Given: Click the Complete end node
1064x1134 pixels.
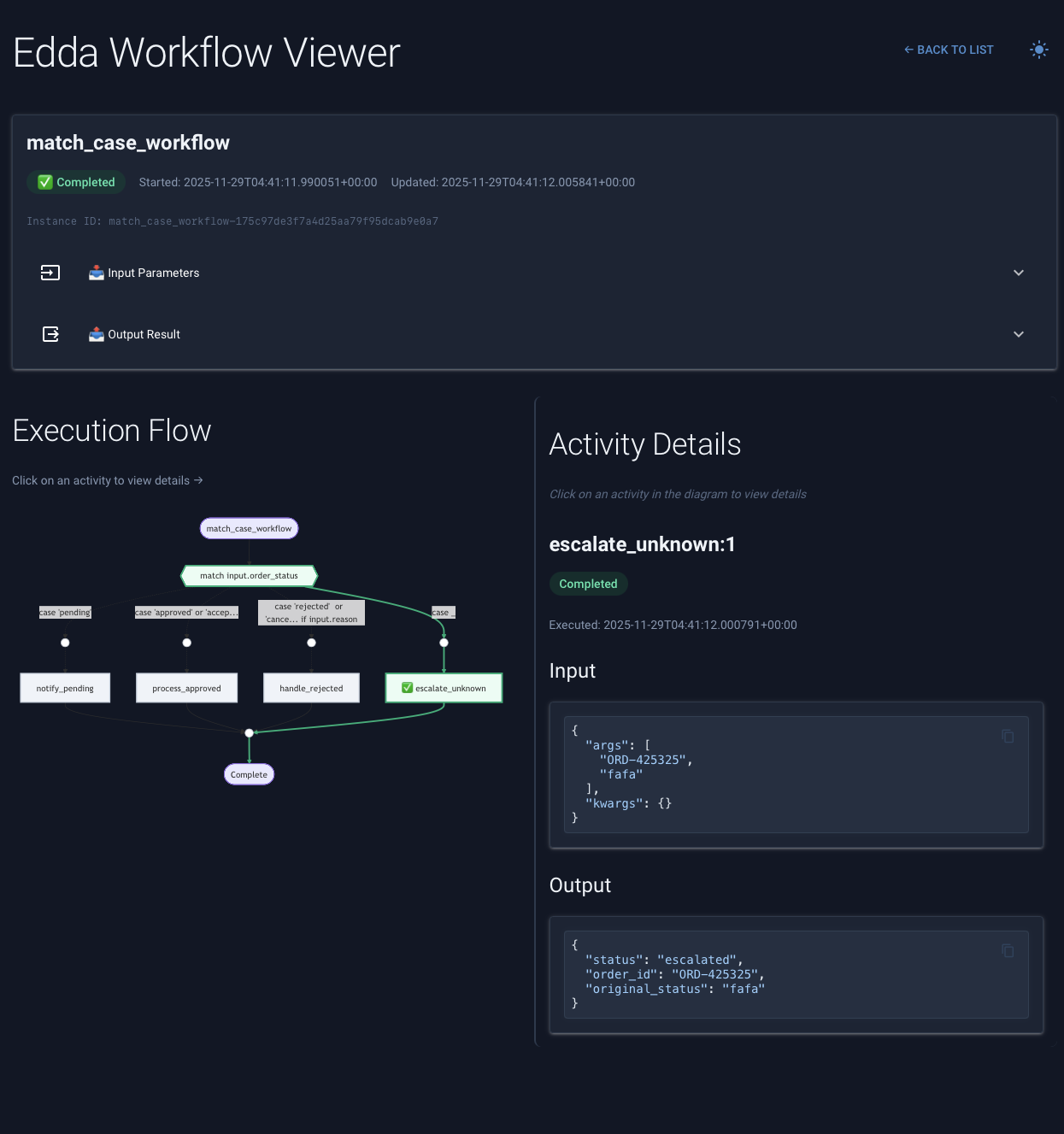Looking at the screenshot, I should pyautogui.click(x=249, y=774).
